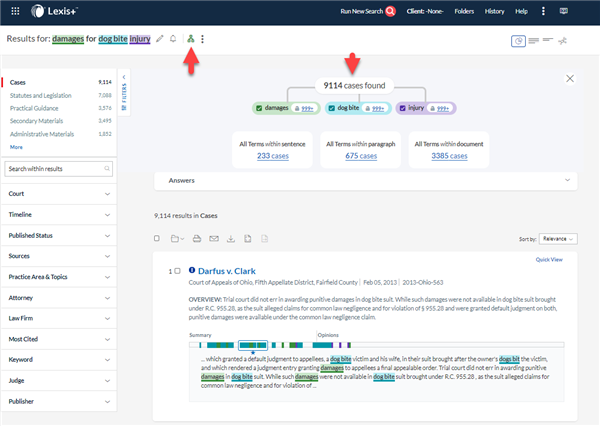This screenshot has width=600, height=426.
Task: Create an alert with the bell icon
Action: (173, 39)
